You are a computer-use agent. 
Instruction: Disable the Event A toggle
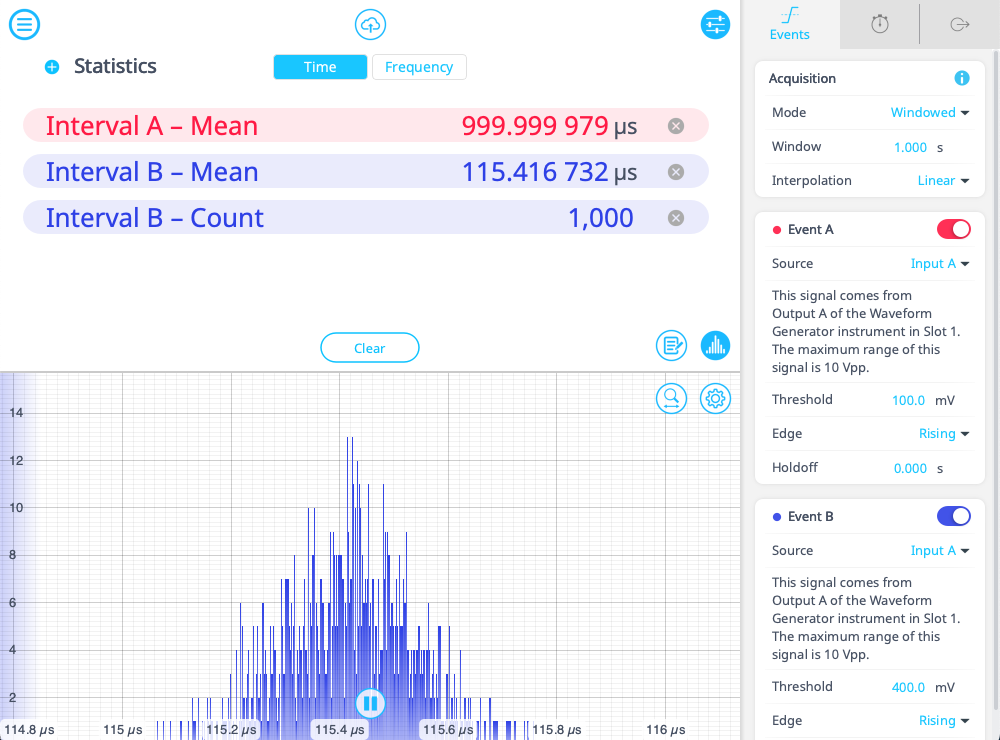[x=953, y=230]
